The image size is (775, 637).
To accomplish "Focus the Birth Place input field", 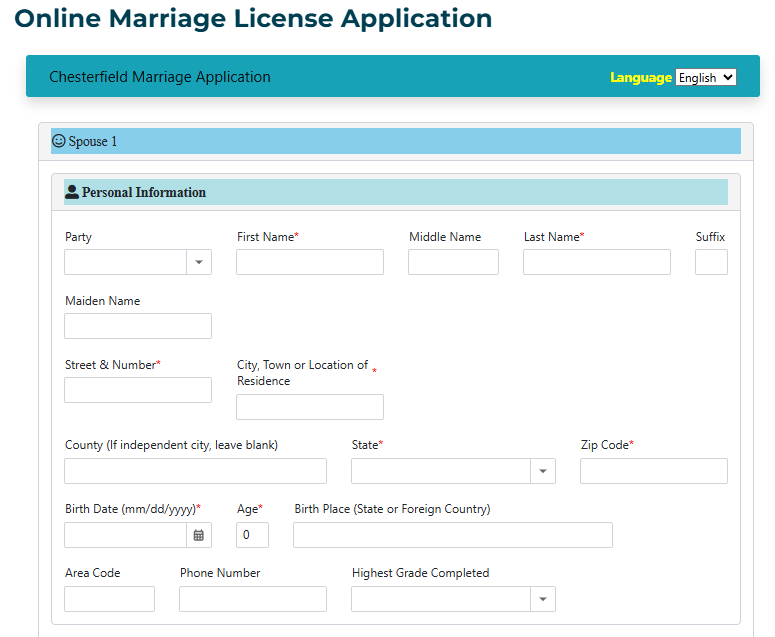I will 452,535.
